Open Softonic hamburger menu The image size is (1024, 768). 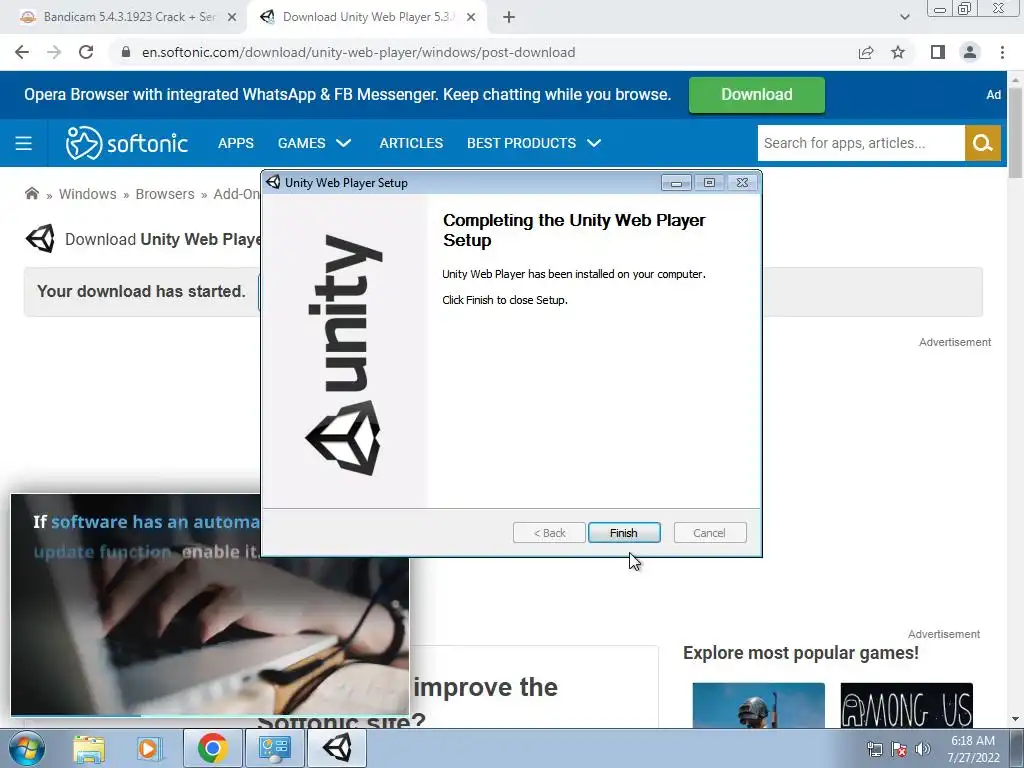coord(24,143)
